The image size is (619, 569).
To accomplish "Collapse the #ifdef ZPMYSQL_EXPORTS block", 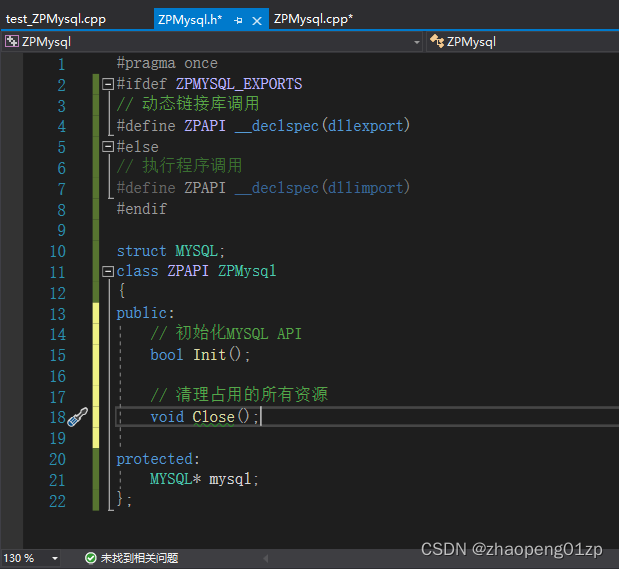I will click(108, 84).
